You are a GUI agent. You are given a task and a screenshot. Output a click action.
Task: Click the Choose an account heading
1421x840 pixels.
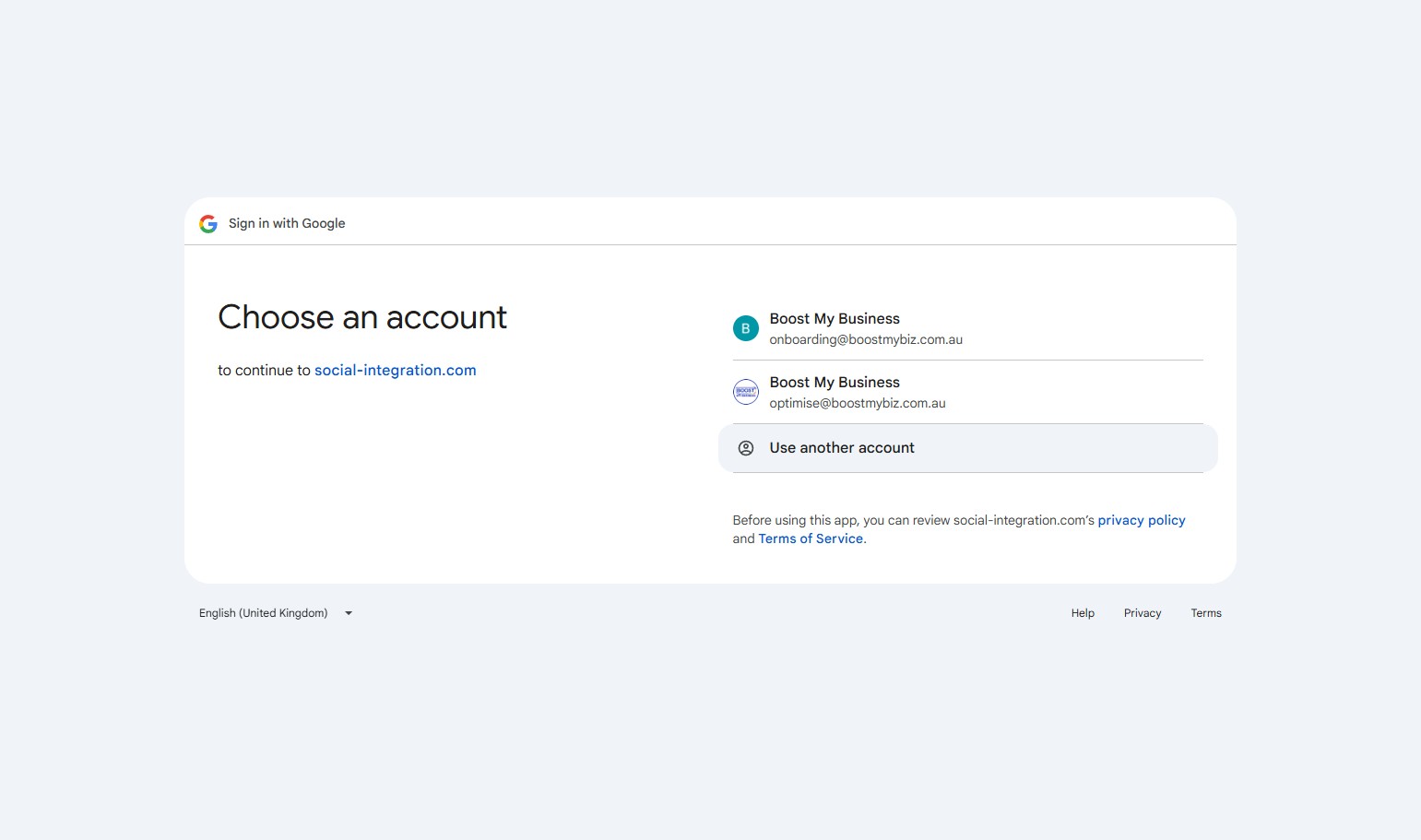pos(362,318)
